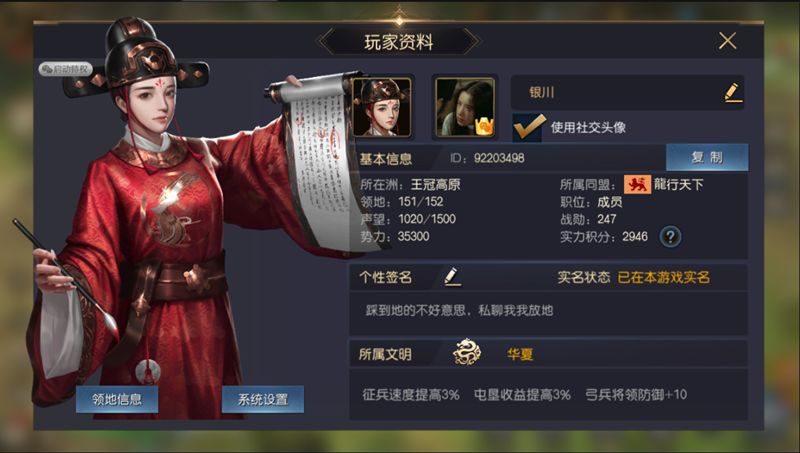Click the 龍行天下 alliance name
800x453 pixels.
pyautogui.click(x=679, y=184)
